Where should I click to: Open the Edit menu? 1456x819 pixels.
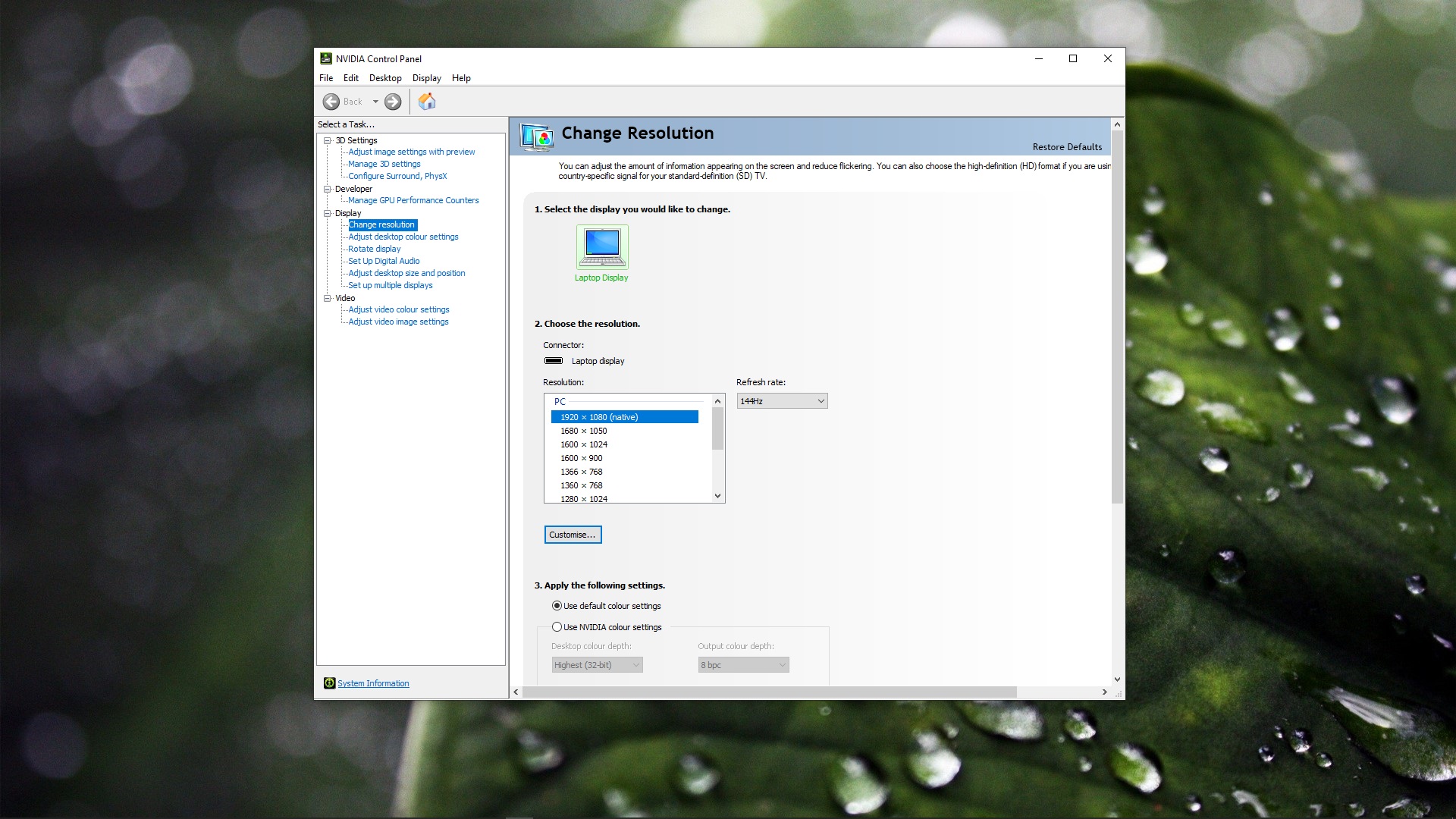(351, 78)
